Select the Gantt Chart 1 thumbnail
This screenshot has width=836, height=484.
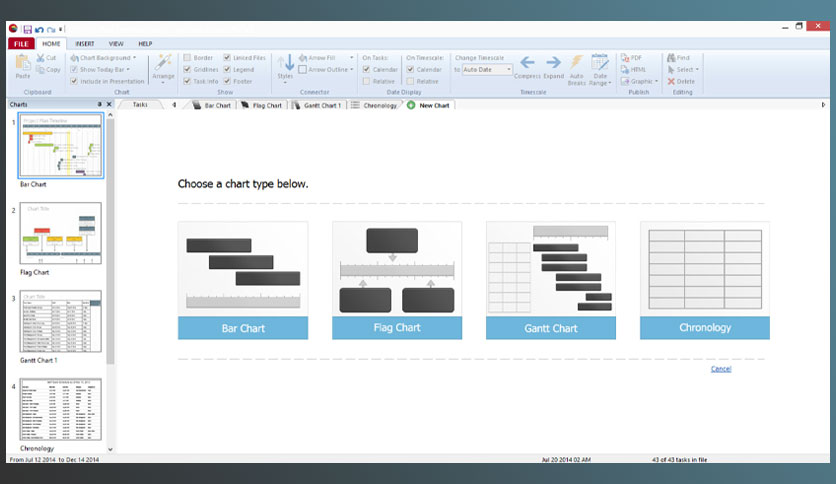coord(61,321)
